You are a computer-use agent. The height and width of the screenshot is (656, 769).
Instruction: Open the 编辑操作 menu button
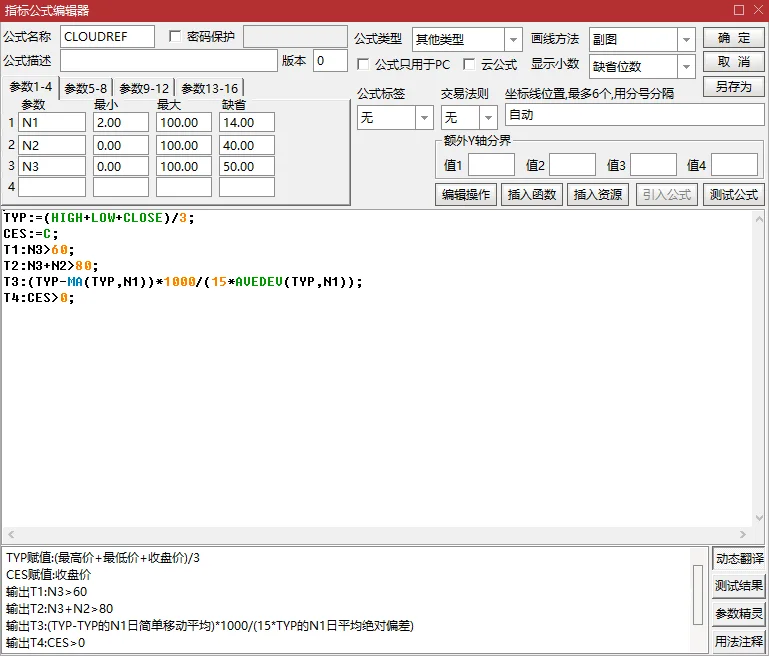pyautogui.click(x=466, y=195)
